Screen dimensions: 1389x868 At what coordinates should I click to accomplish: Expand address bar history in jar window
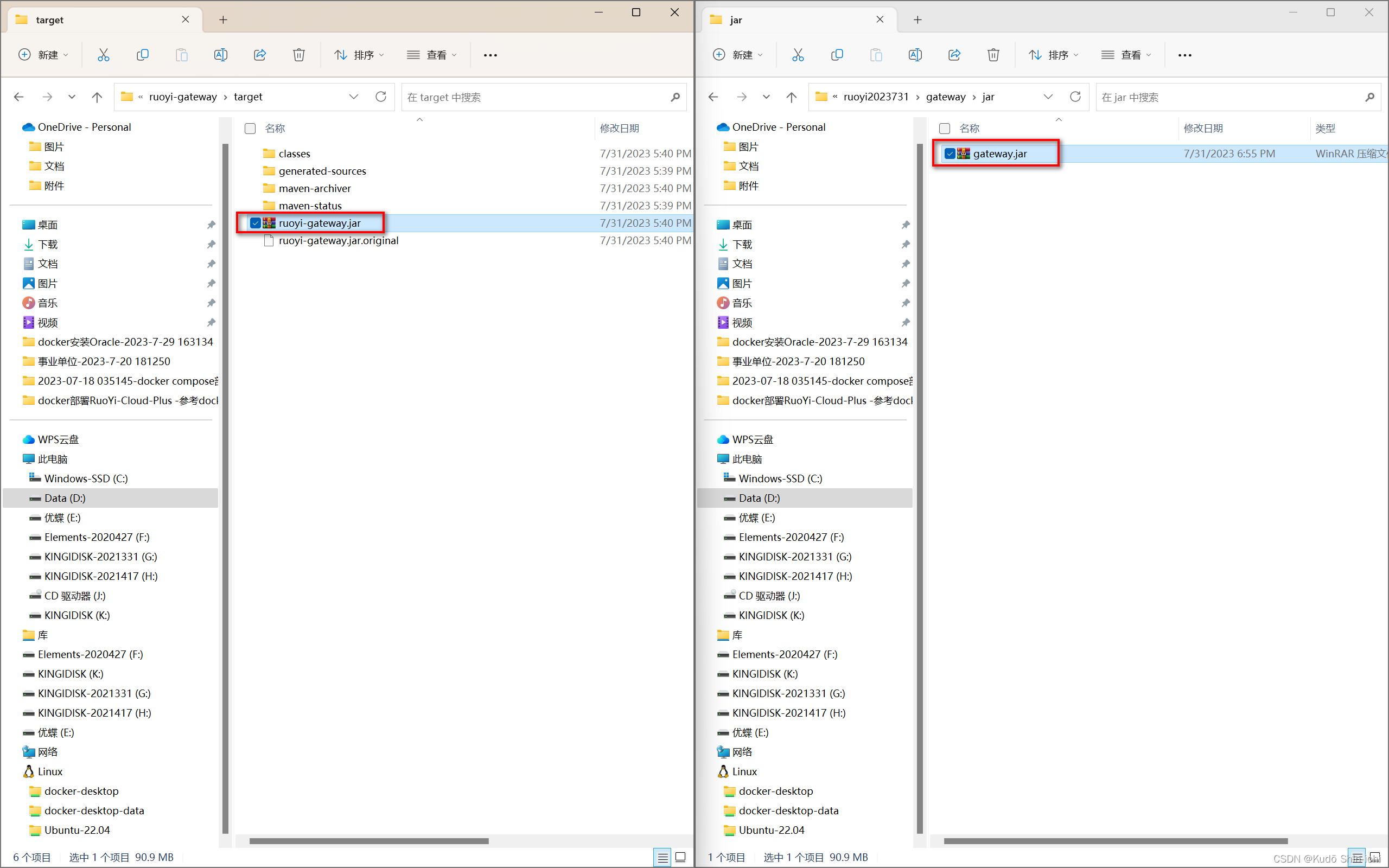coord(1048,97)
